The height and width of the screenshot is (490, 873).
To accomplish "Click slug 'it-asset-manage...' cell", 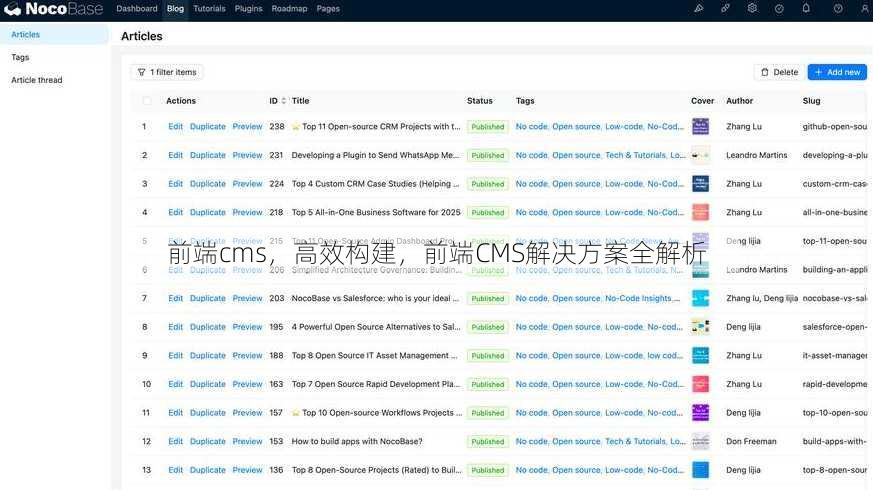I will point(835,355).
